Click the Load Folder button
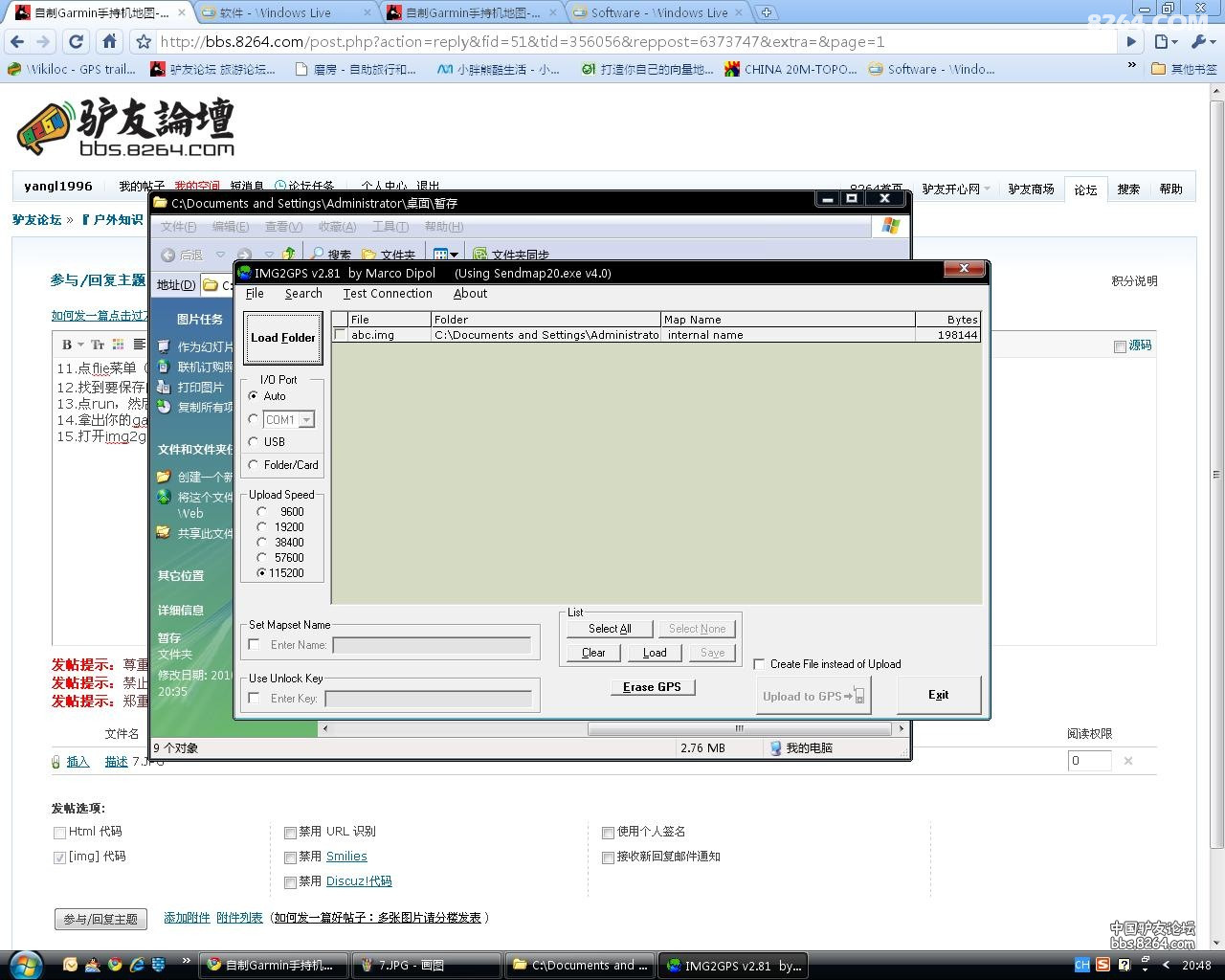The image size is (1225, 980). tap(283, 338)
